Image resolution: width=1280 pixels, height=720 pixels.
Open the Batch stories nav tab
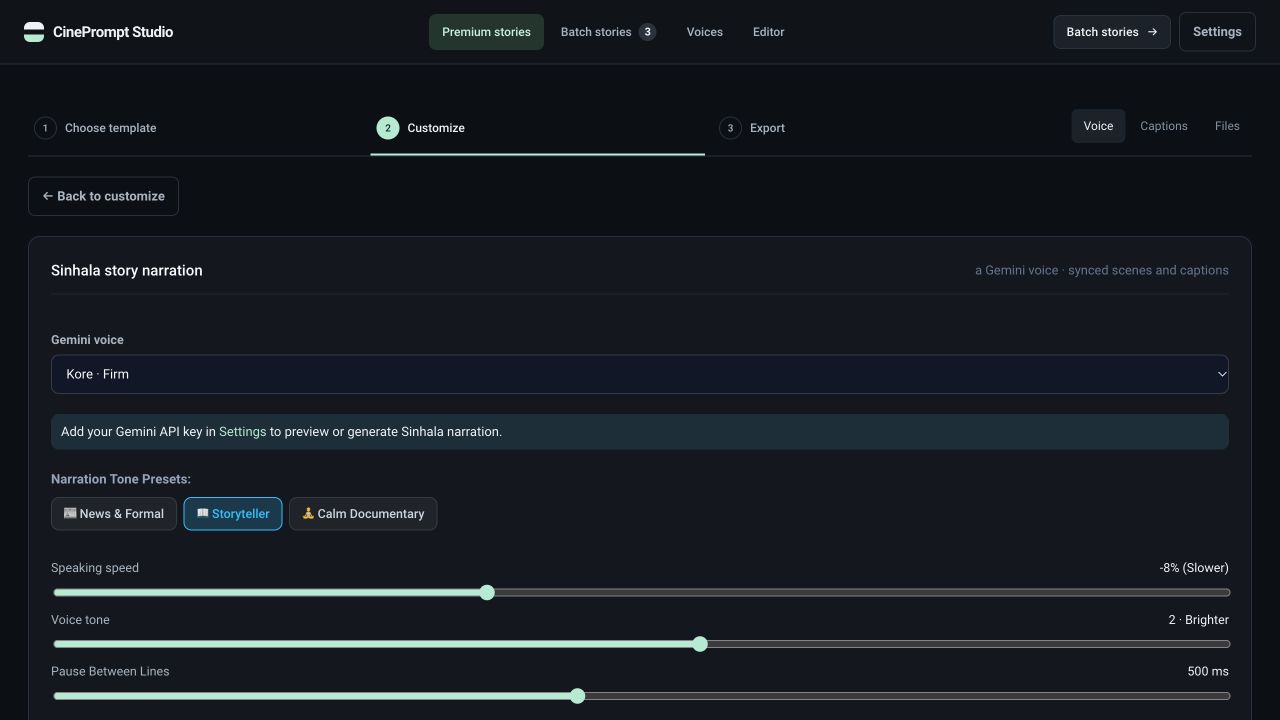(x=608, y=32)
